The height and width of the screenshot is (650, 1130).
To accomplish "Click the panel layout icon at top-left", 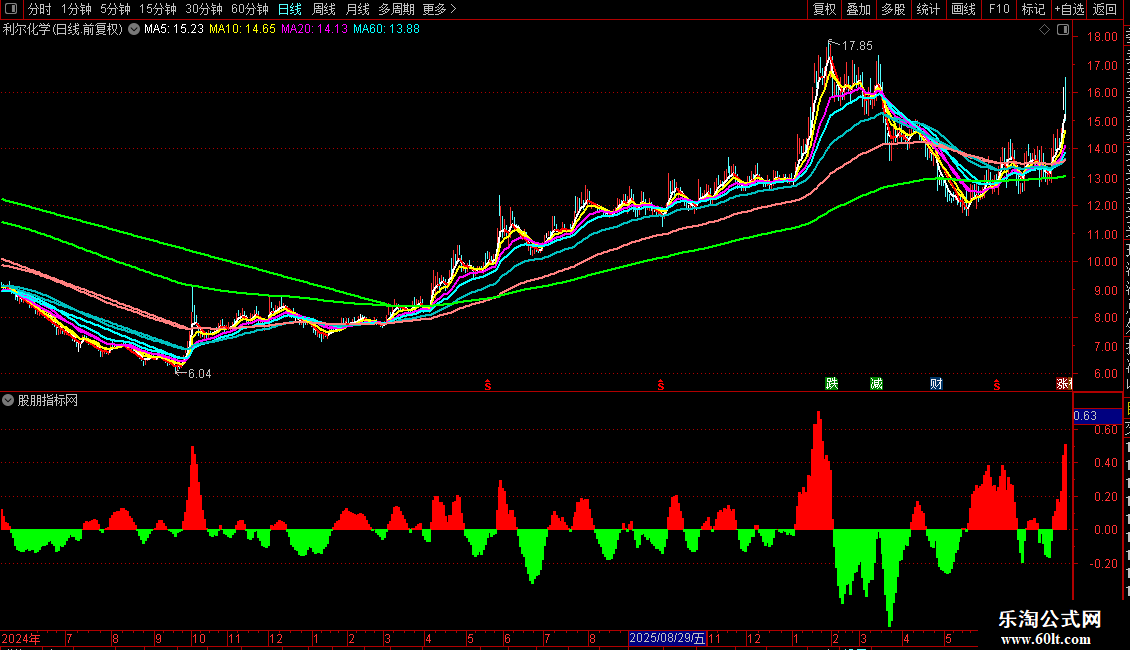I will 11,9.
